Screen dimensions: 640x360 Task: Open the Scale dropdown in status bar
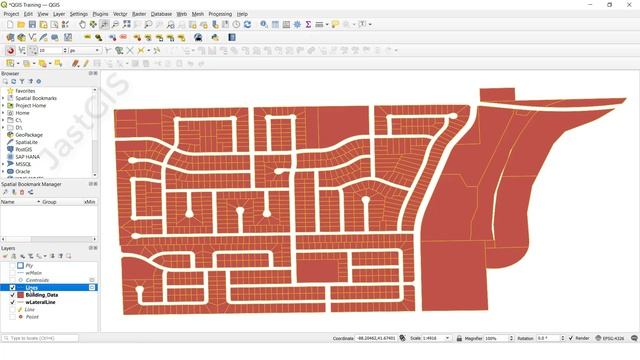[447, 338]
